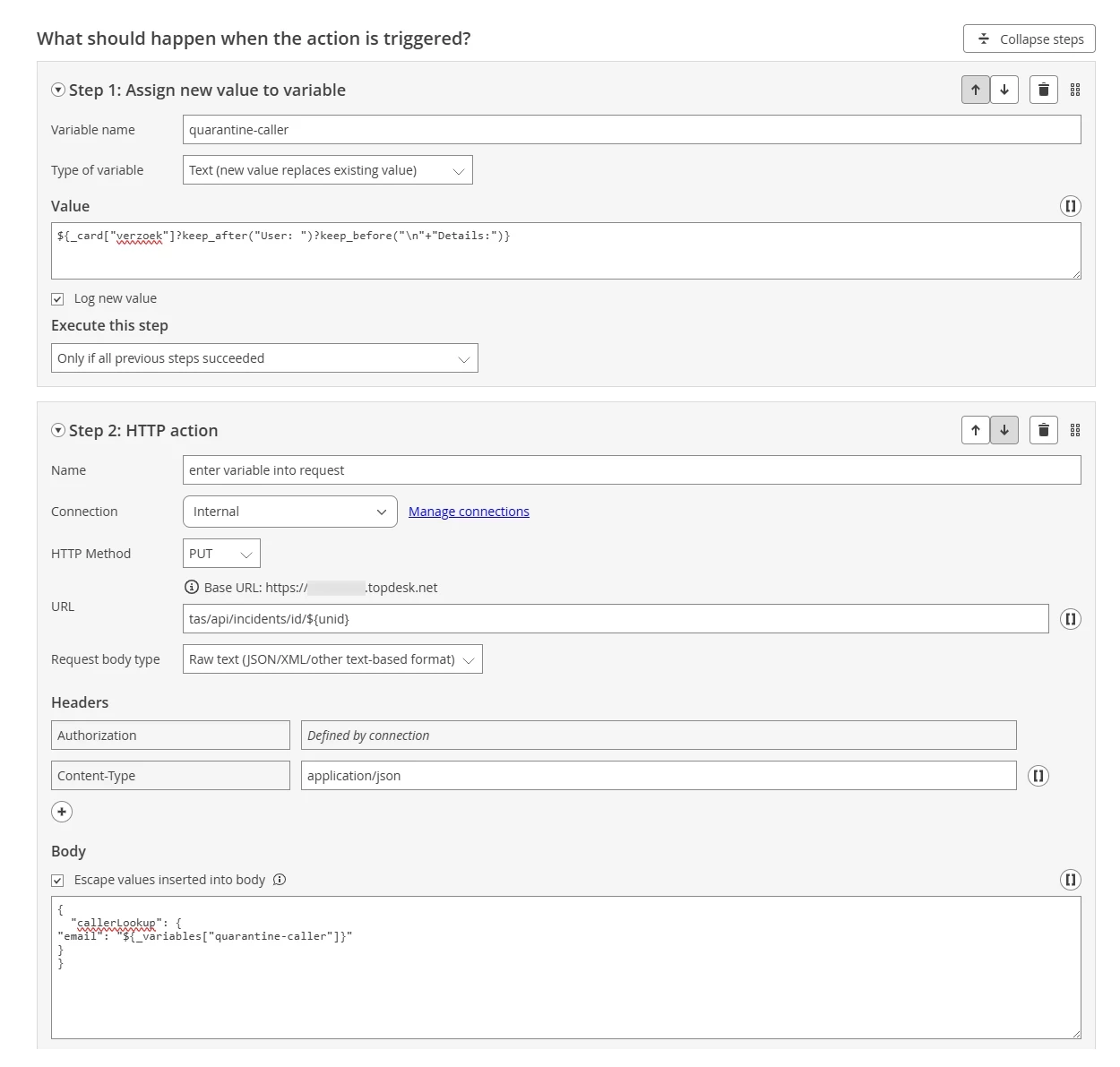Collapse Step 2 HTTP action section
Viewport: 1120px width, 1067px height.
(58, 430)
